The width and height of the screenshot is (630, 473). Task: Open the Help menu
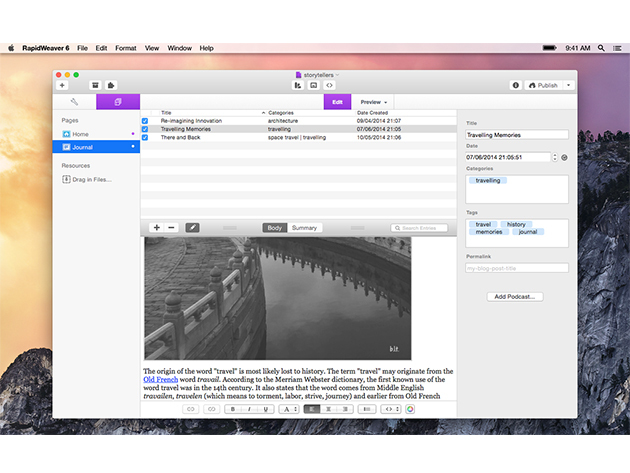click(207, 48)
